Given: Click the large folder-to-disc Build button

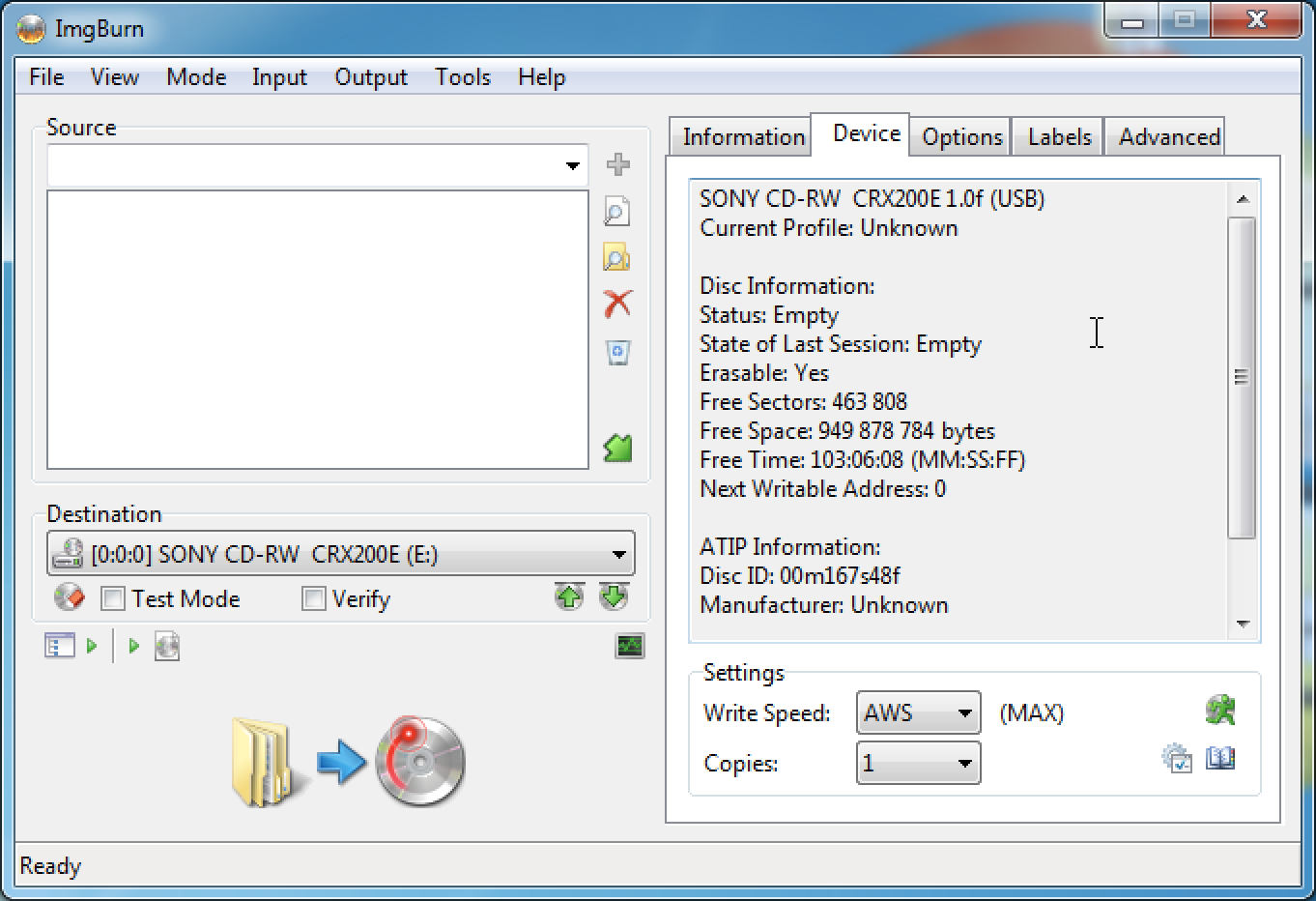Looking at the screenshot, I should [x=349, y=762].
